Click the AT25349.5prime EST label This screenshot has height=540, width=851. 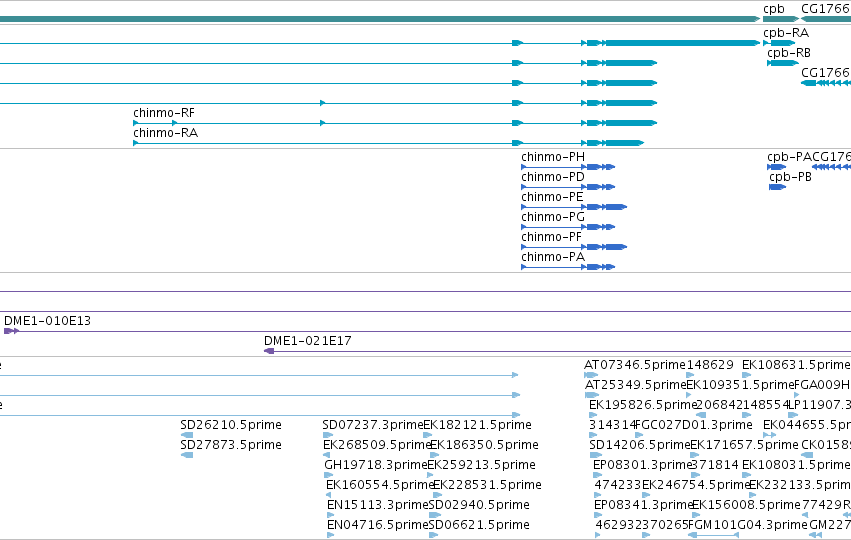636,385
